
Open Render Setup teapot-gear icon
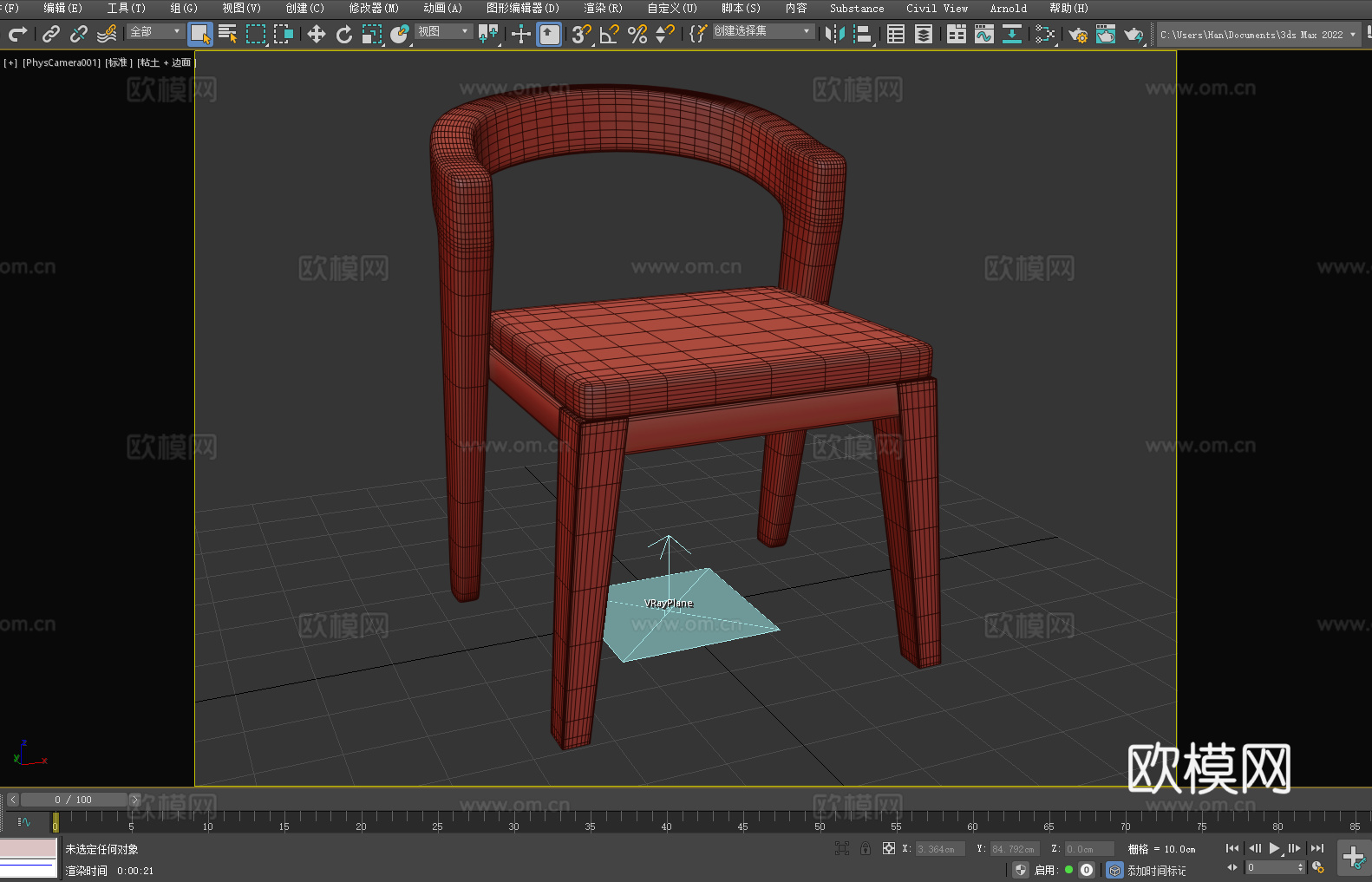(x=1078, y=34)
